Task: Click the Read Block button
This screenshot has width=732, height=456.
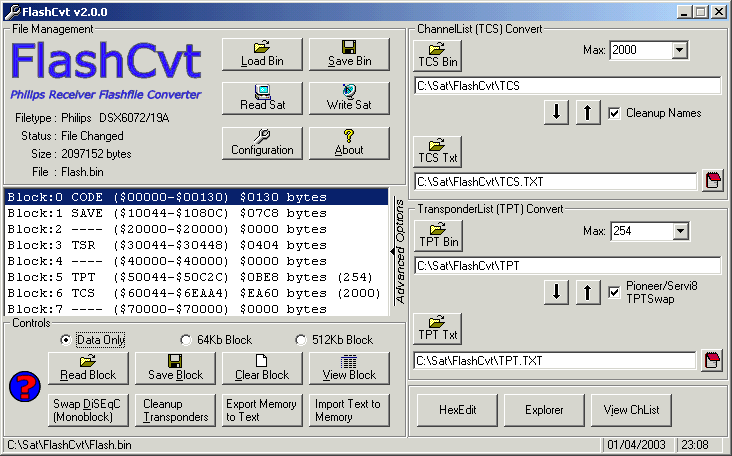Action: (x=88, y=368)
